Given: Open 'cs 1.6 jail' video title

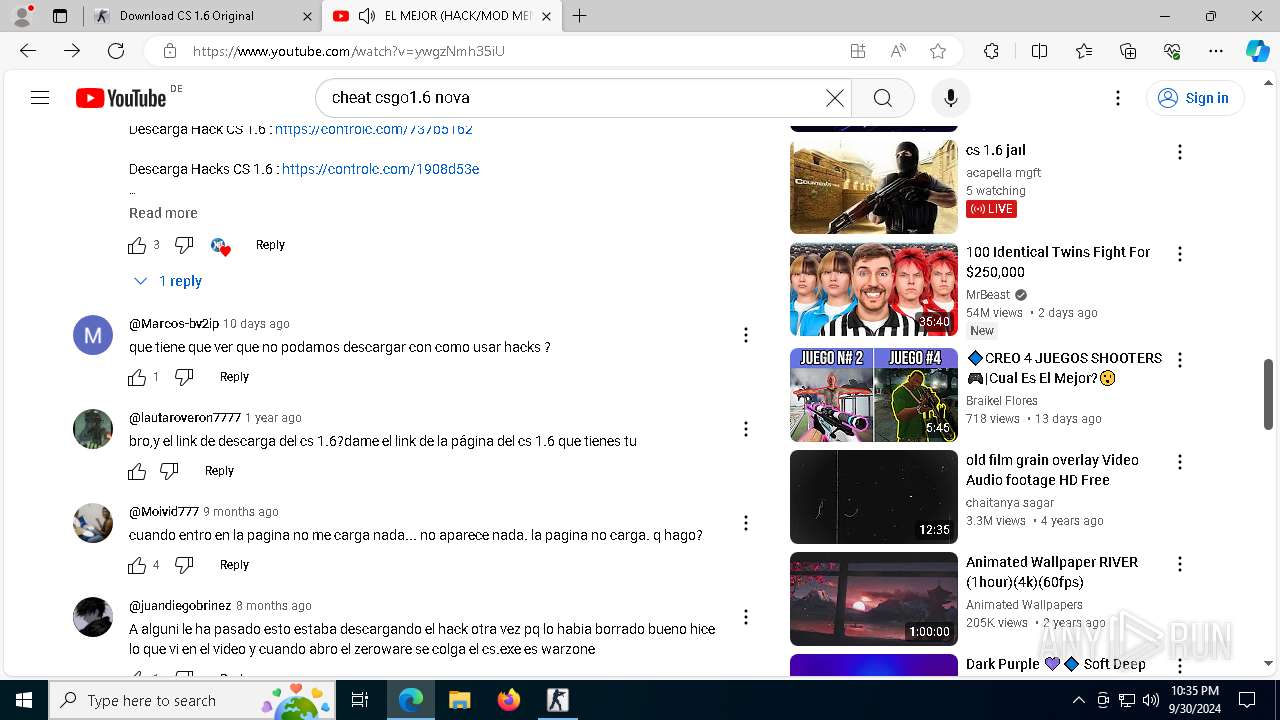Looking at the screenshot, I should click(996, 150).
